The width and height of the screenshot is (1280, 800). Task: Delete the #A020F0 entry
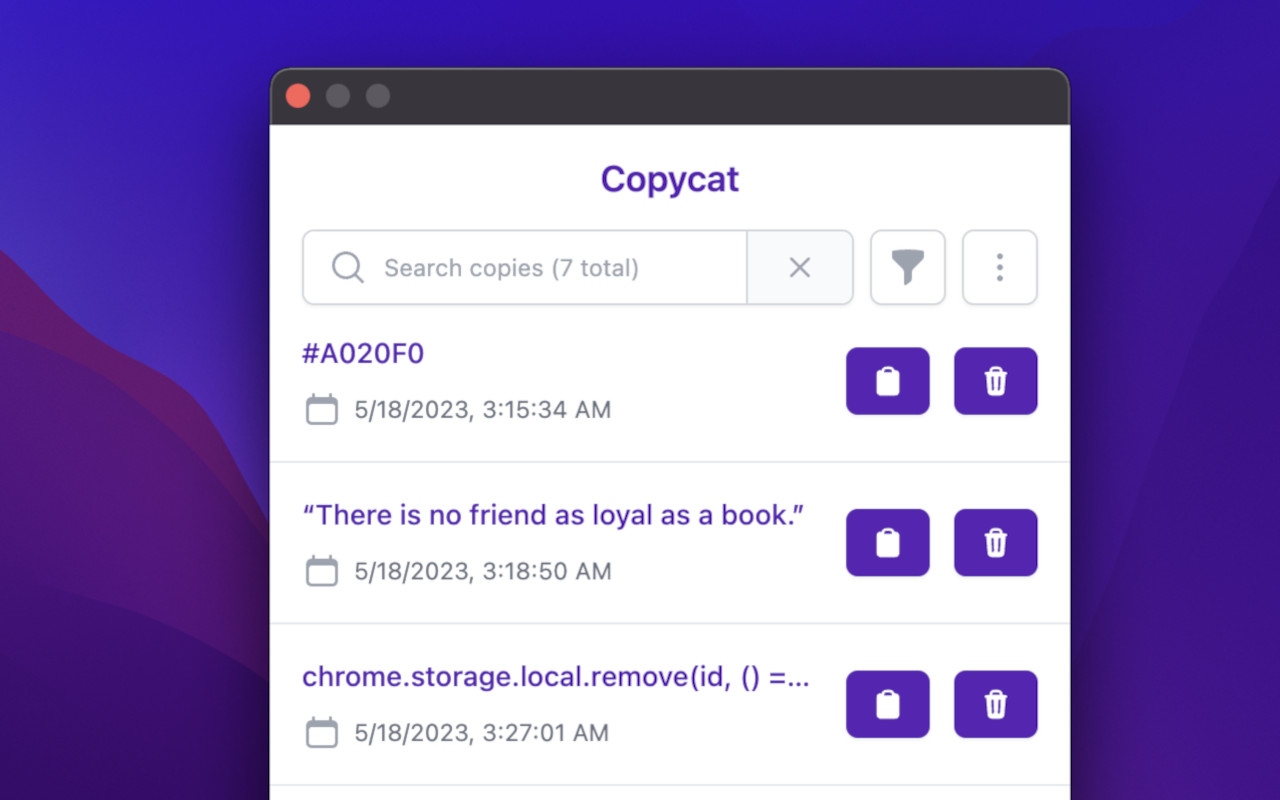click(x=996, y=381)
